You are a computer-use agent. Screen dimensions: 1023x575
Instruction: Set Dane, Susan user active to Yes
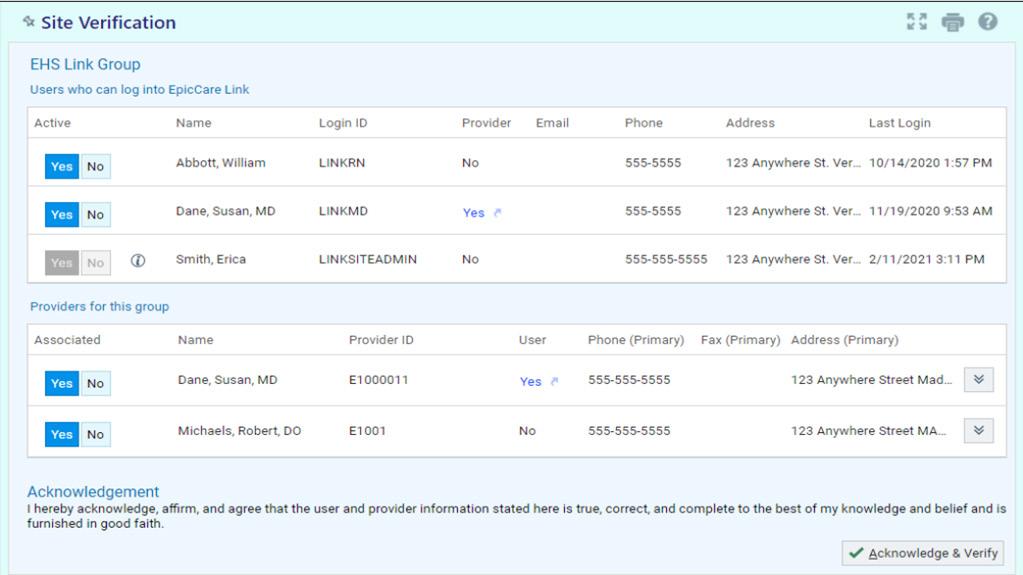[x=62, y=215]
